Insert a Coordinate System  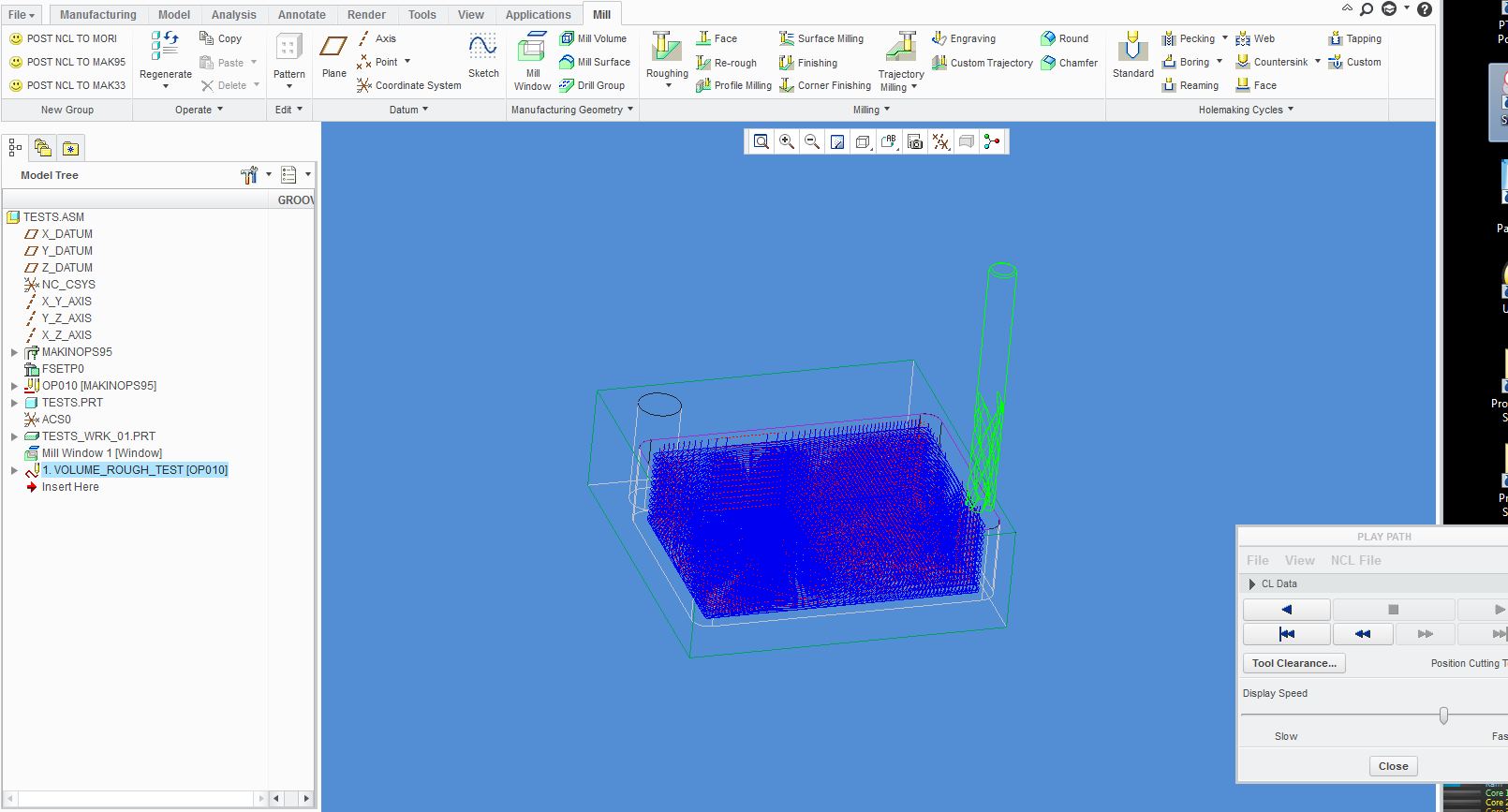point(408,85)
